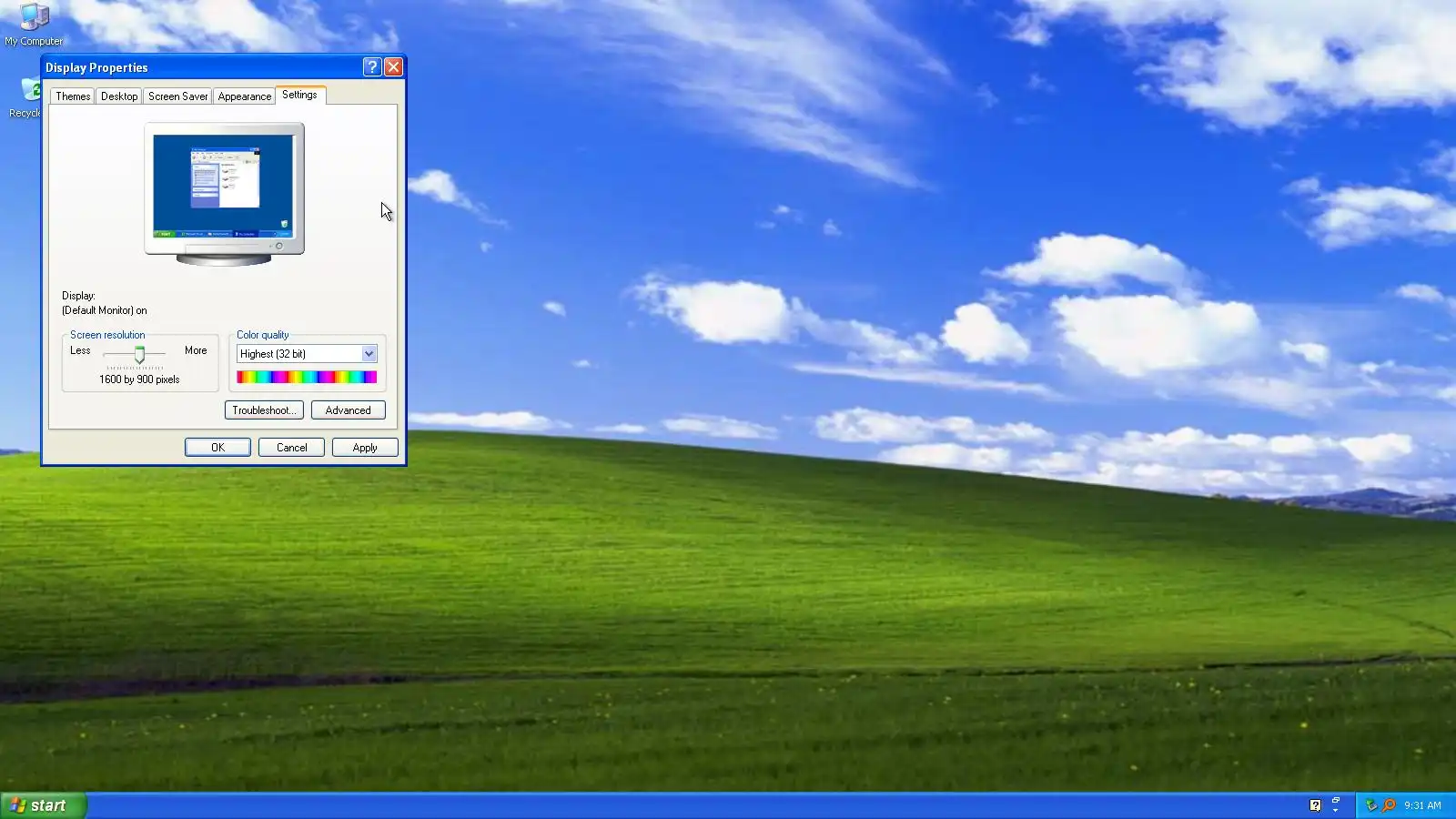
Task: Open the My Computer desktop icon
Action: (x=34, y=24)
